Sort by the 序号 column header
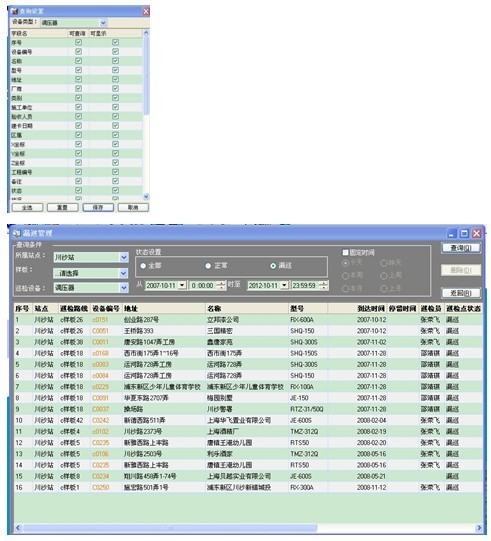Image resolution: width=491 pixels, height=541 pixels. [x=23, y=308]
